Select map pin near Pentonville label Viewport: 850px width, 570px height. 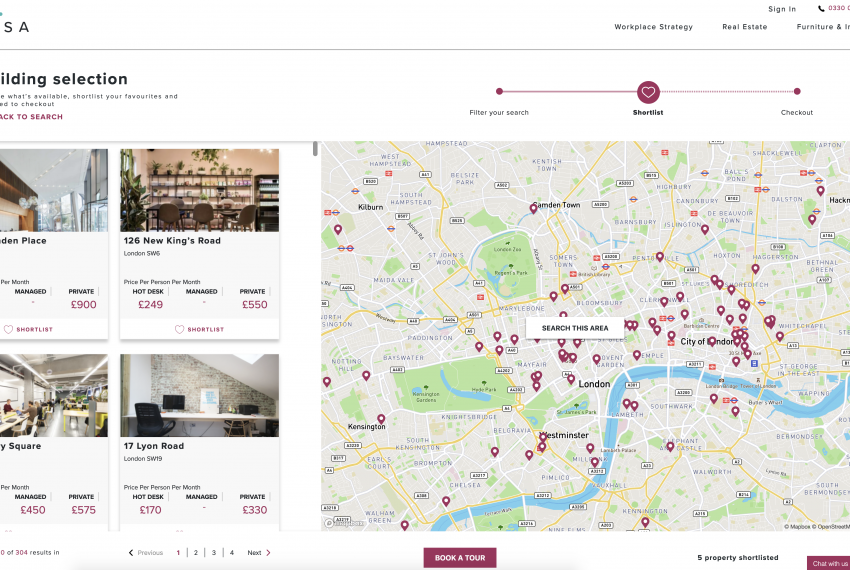coord(660,257)
